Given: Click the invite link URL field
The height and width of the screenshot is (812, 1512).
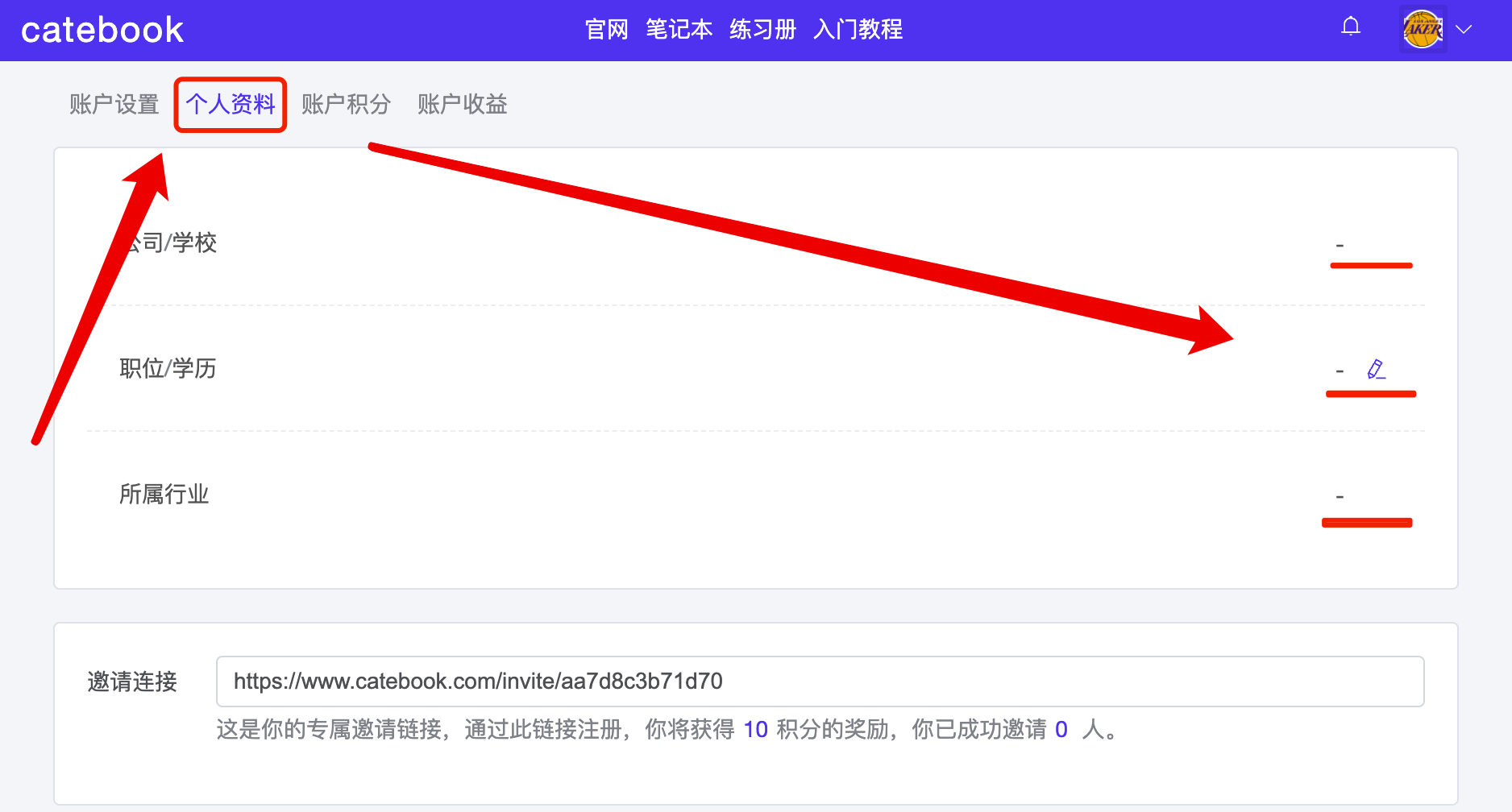Looking at the screenshot, I should [820, 681].
